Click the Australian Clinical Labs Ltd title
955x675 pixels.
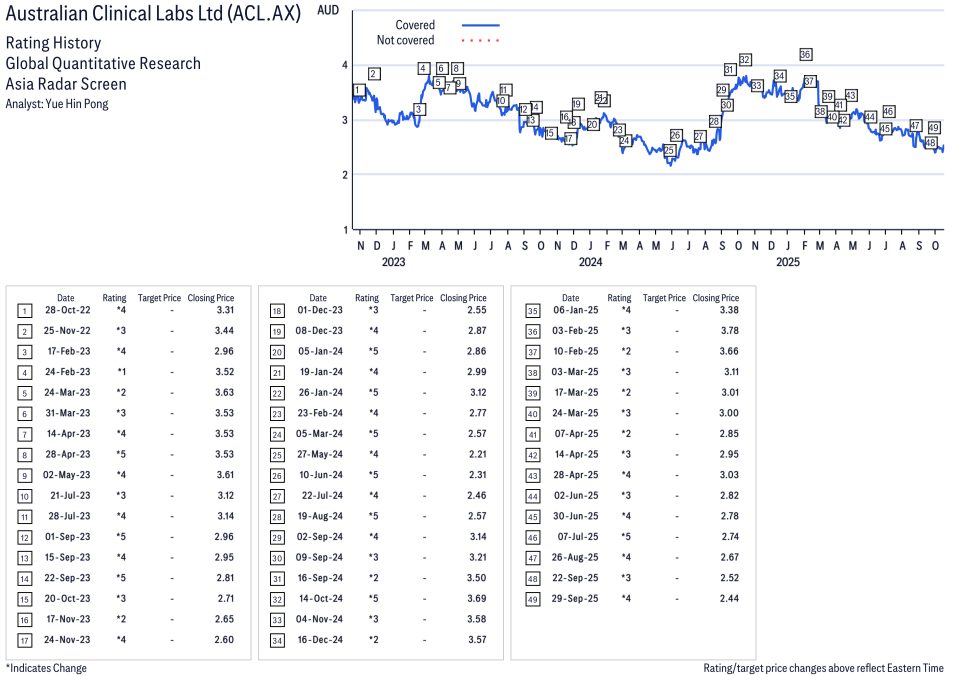click(153, 14)
